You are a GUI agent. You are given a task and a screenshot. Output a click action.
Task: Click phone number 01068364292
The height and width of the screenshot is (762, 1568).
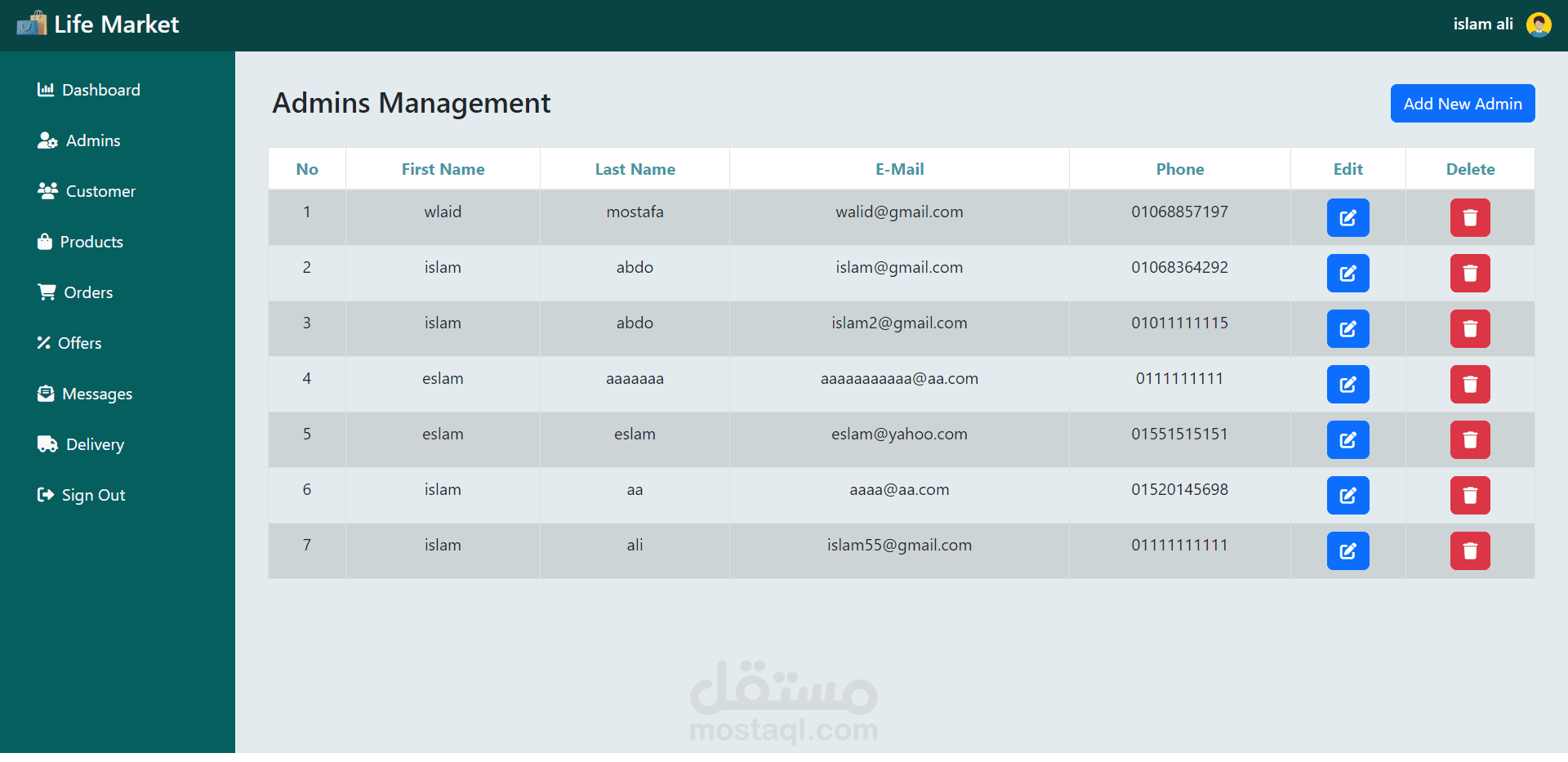[1179, 268]
